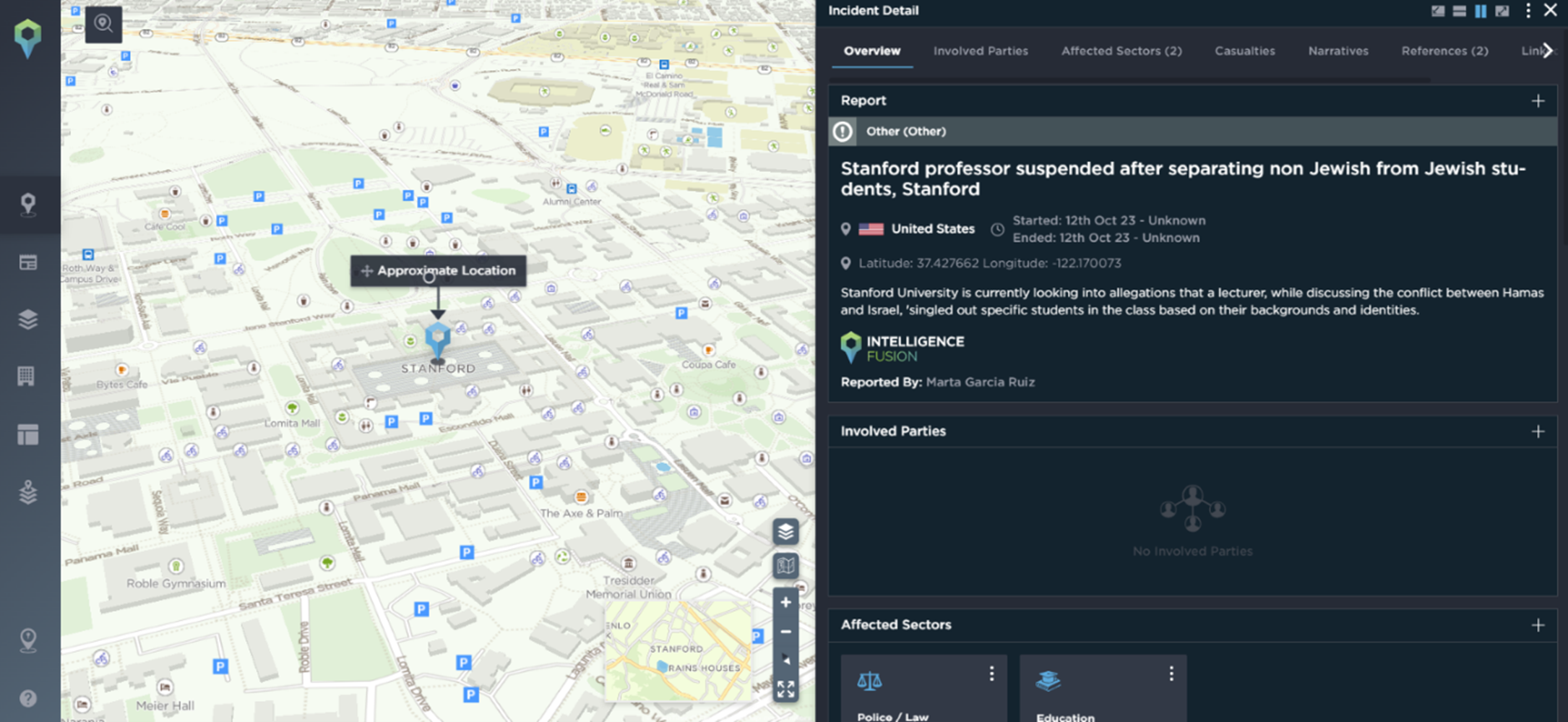This screenshot has height=722, width=1568.
Task: Click the Intelligence Fusion source logo
Action: point(903,348)
